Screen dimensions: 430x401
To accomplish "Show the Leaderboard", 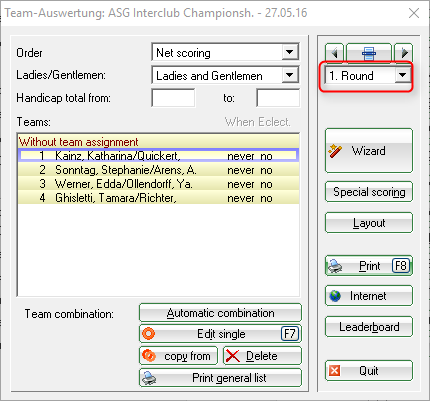I will (x=369, y=327).
